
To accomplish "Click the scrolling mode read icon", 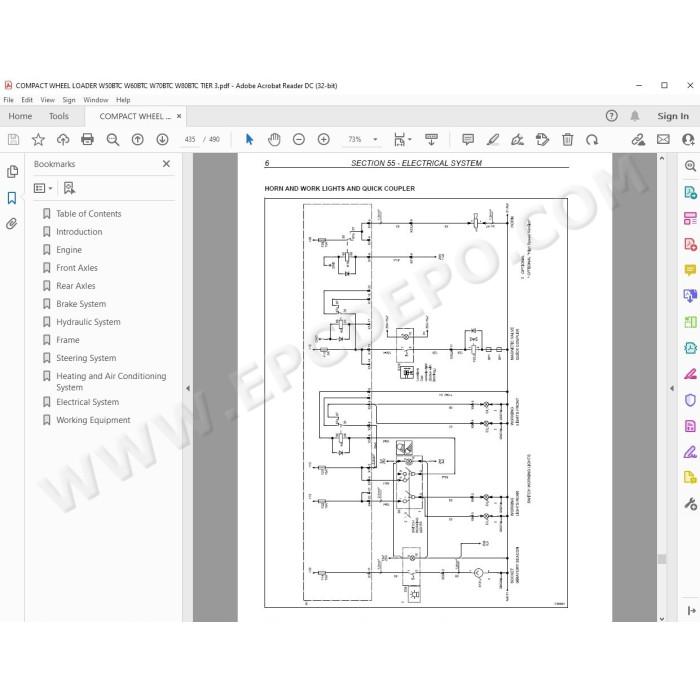I will (x=431, y=140).
